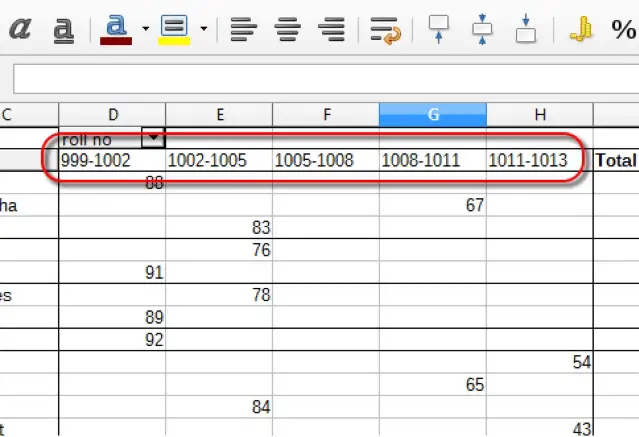Select the cell containing 78
Screen dimensions: 639x437
click(x=219, y=295)
